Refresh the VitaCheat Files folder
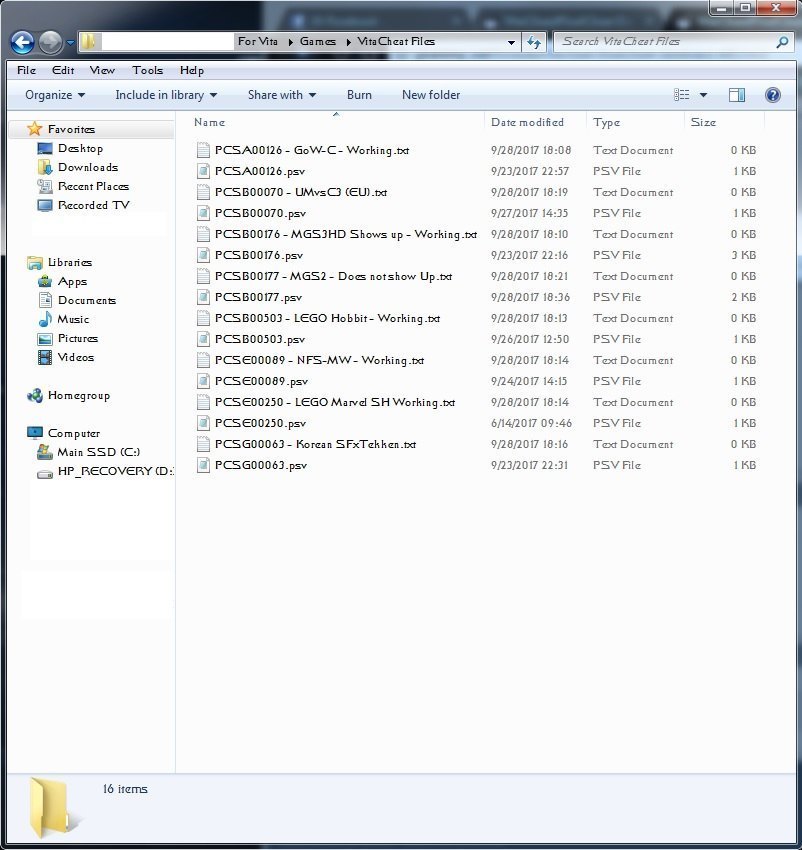802x850 pixels. click(x=534, y=42)
